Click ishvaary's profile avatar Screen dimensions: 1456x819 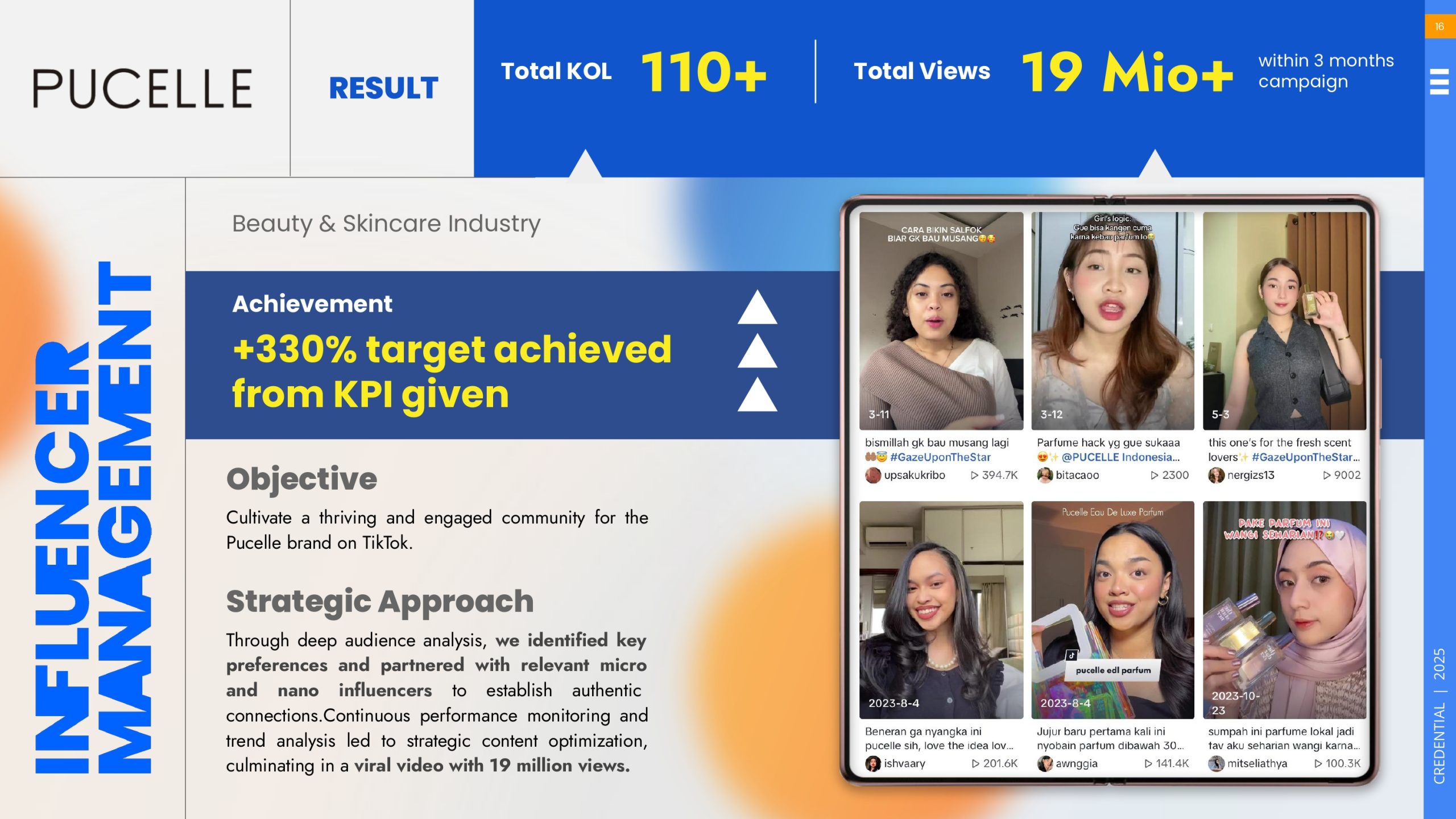pos(872,764)
